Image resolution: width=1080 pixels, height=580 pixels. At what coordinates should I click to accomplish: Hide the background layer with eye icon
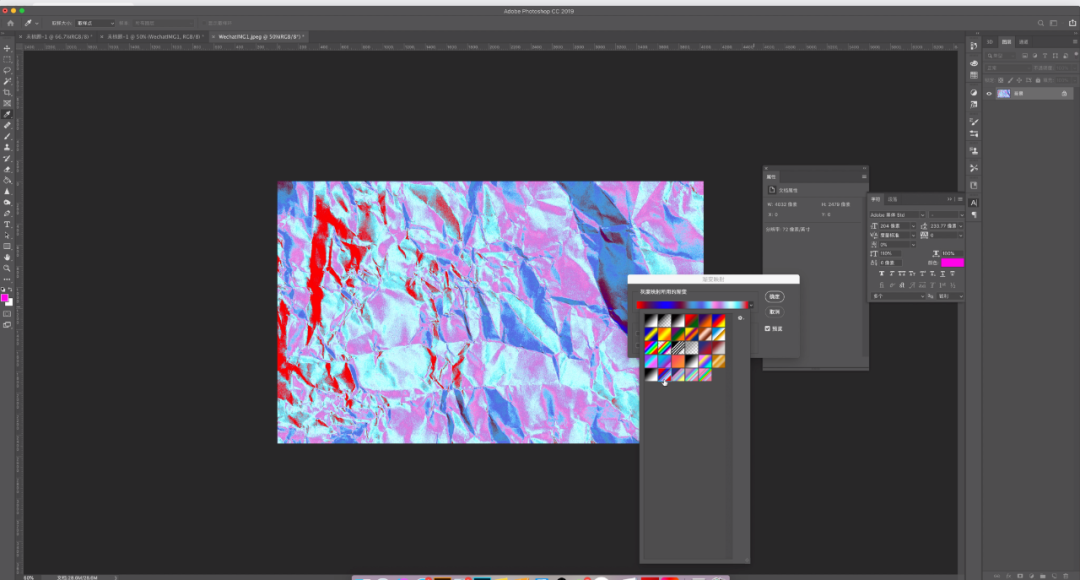coord(989,93)
